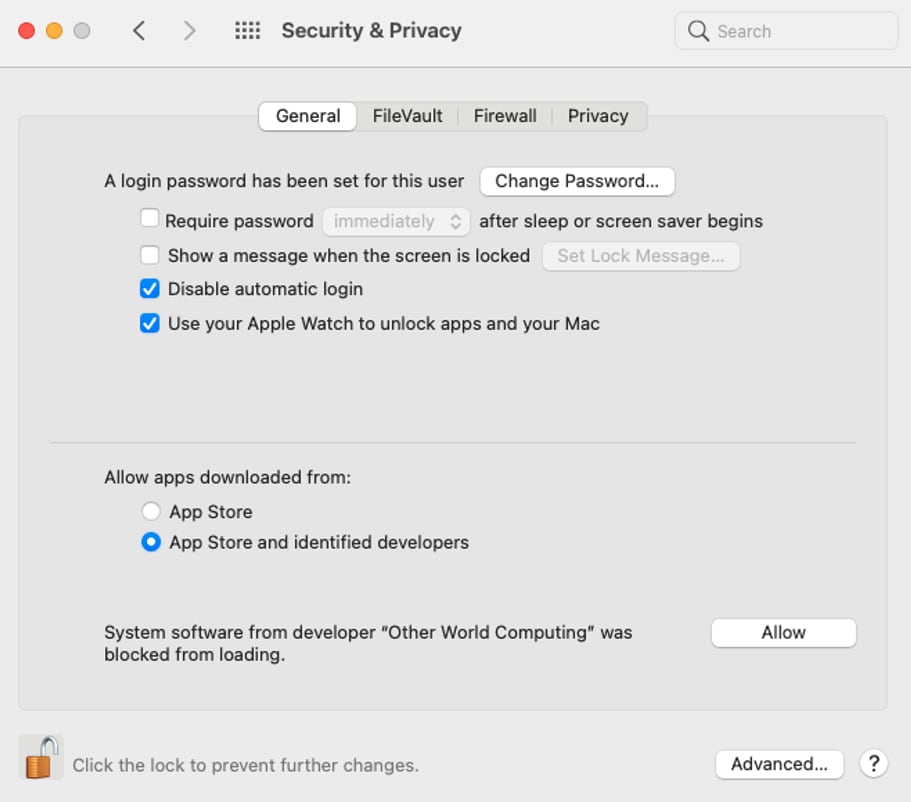Select the App Store radio option
911x802 pixels.
[x=151, y=512]
